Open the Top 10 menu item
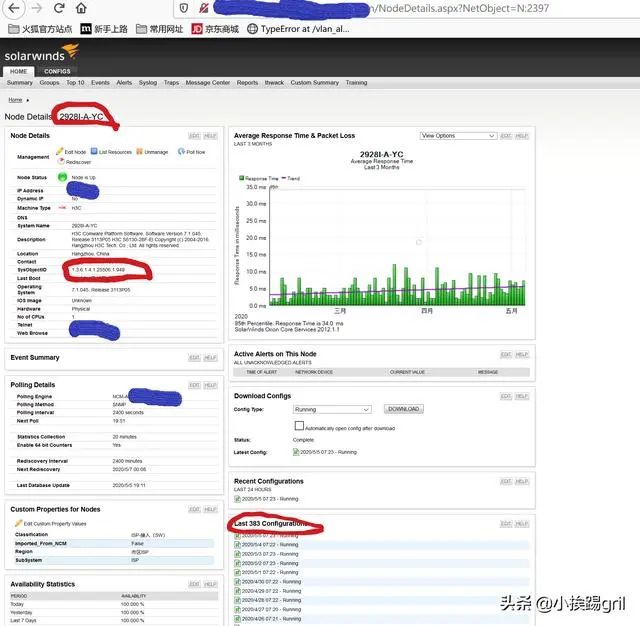 click(75, 83)
